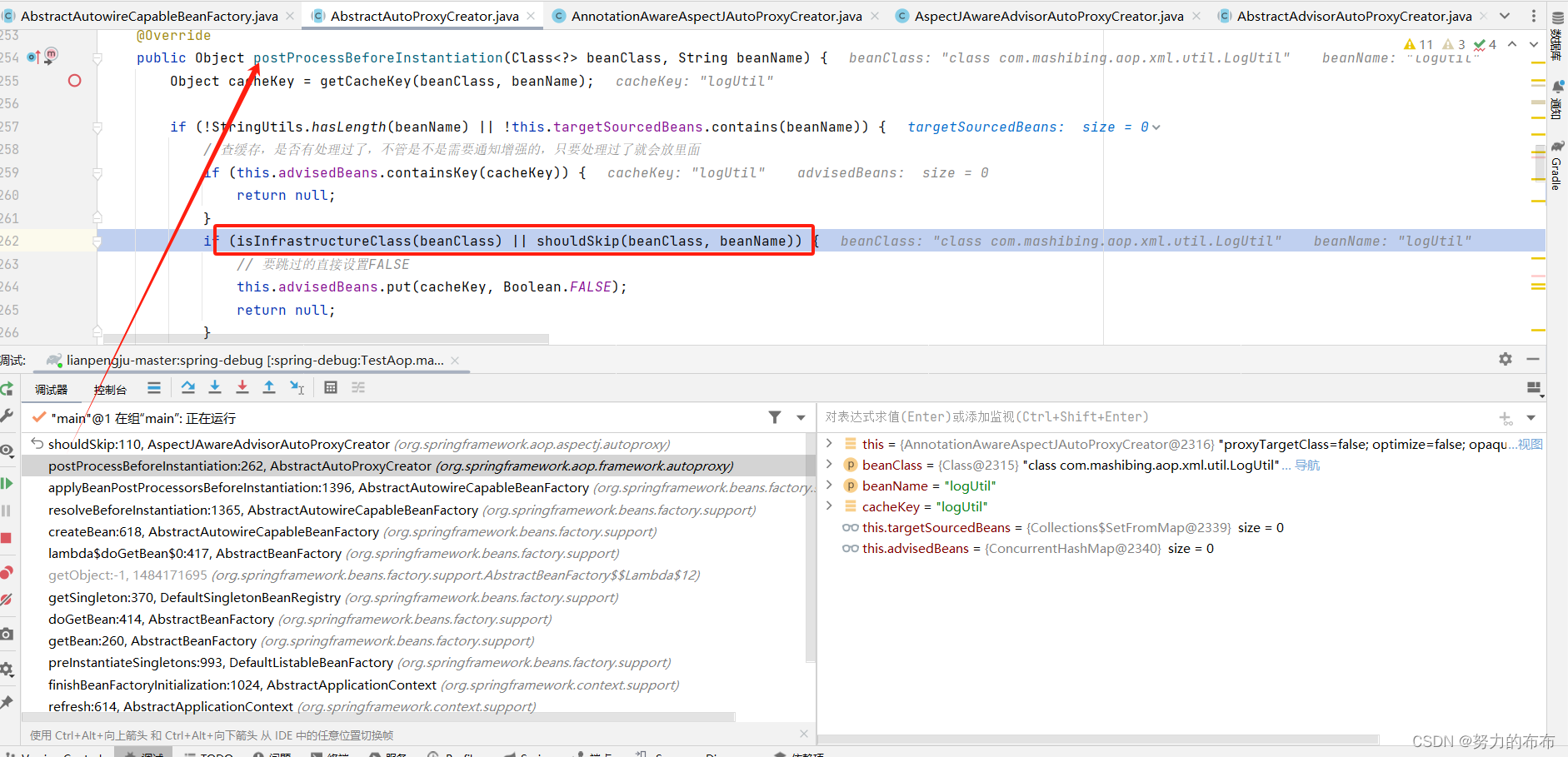This screenshot has height=757, width=1568.
Task: Open the 通知 notifications tool window
Action: 1556,101
